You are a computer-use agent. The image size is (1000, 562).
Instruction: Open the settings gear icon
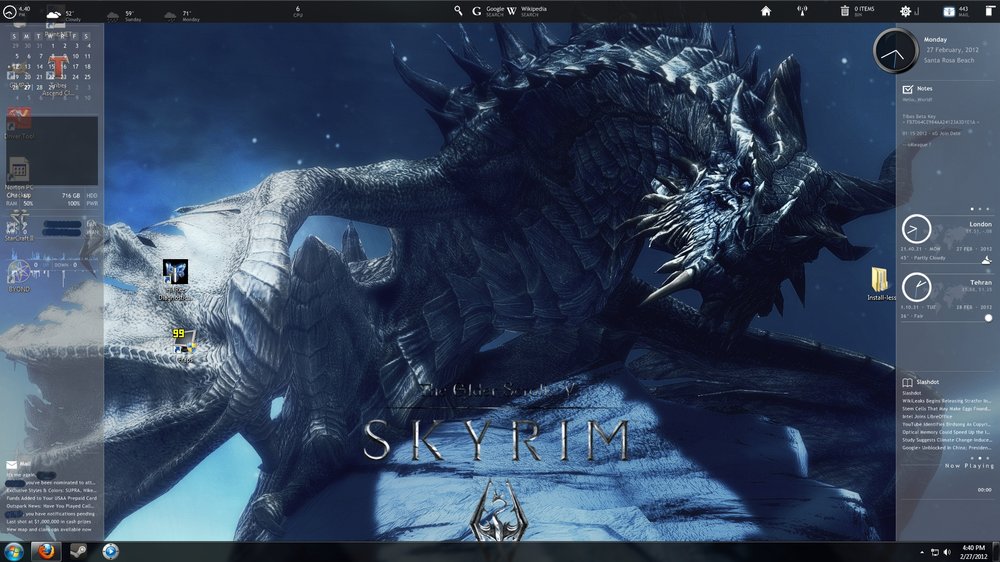point(905,11)
